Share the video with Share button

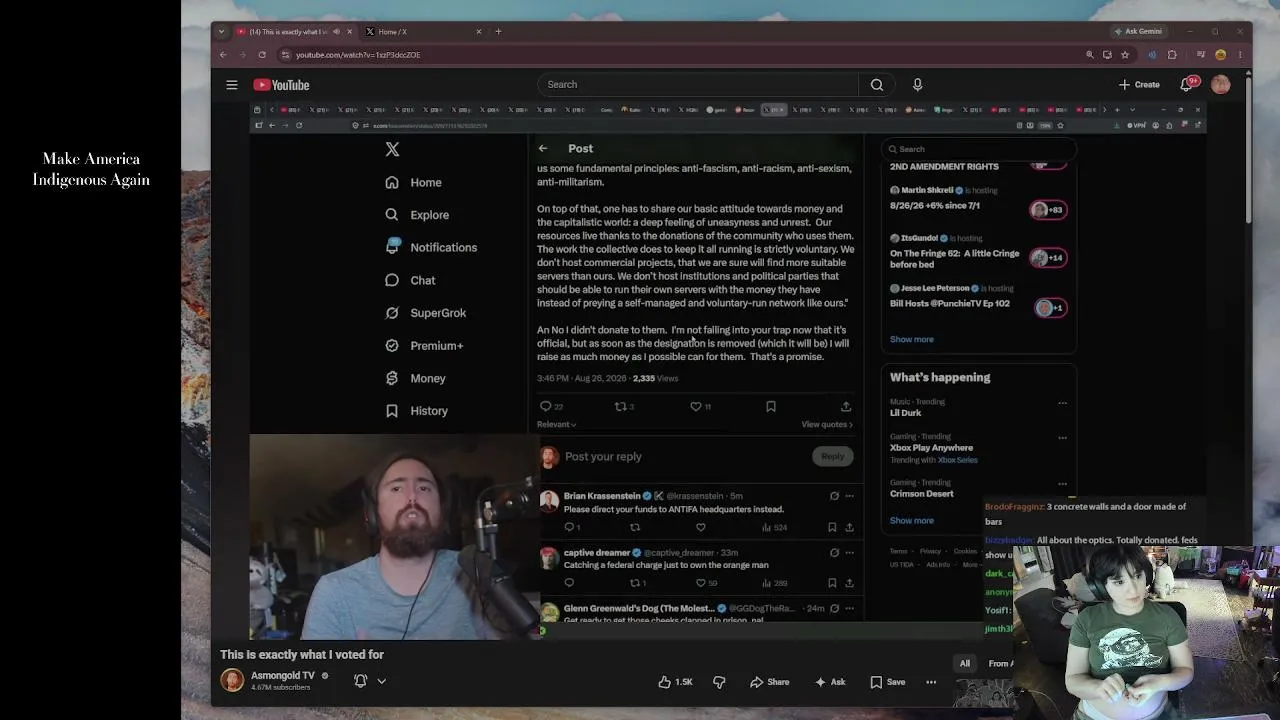(x=769, y=682)
